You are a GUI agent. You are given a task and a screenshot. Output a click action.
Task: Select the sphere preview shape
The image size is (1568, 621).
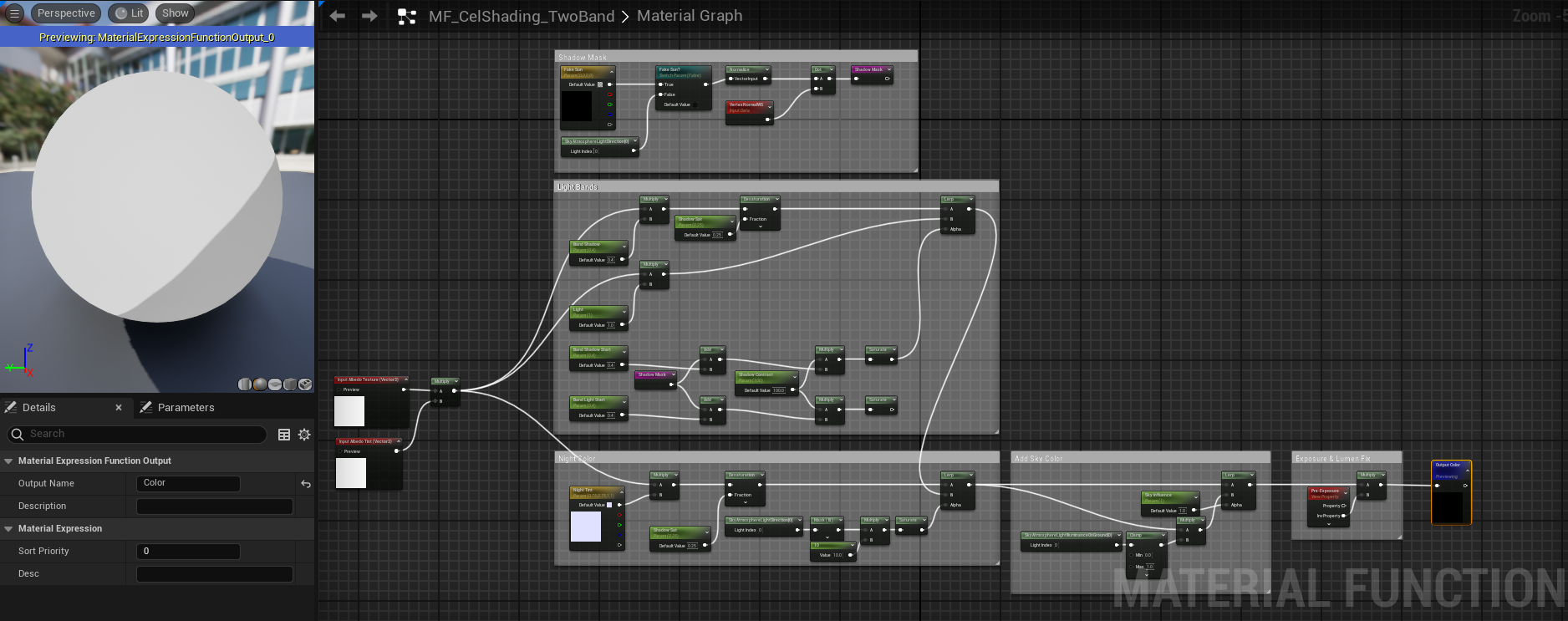pos(260,384)
